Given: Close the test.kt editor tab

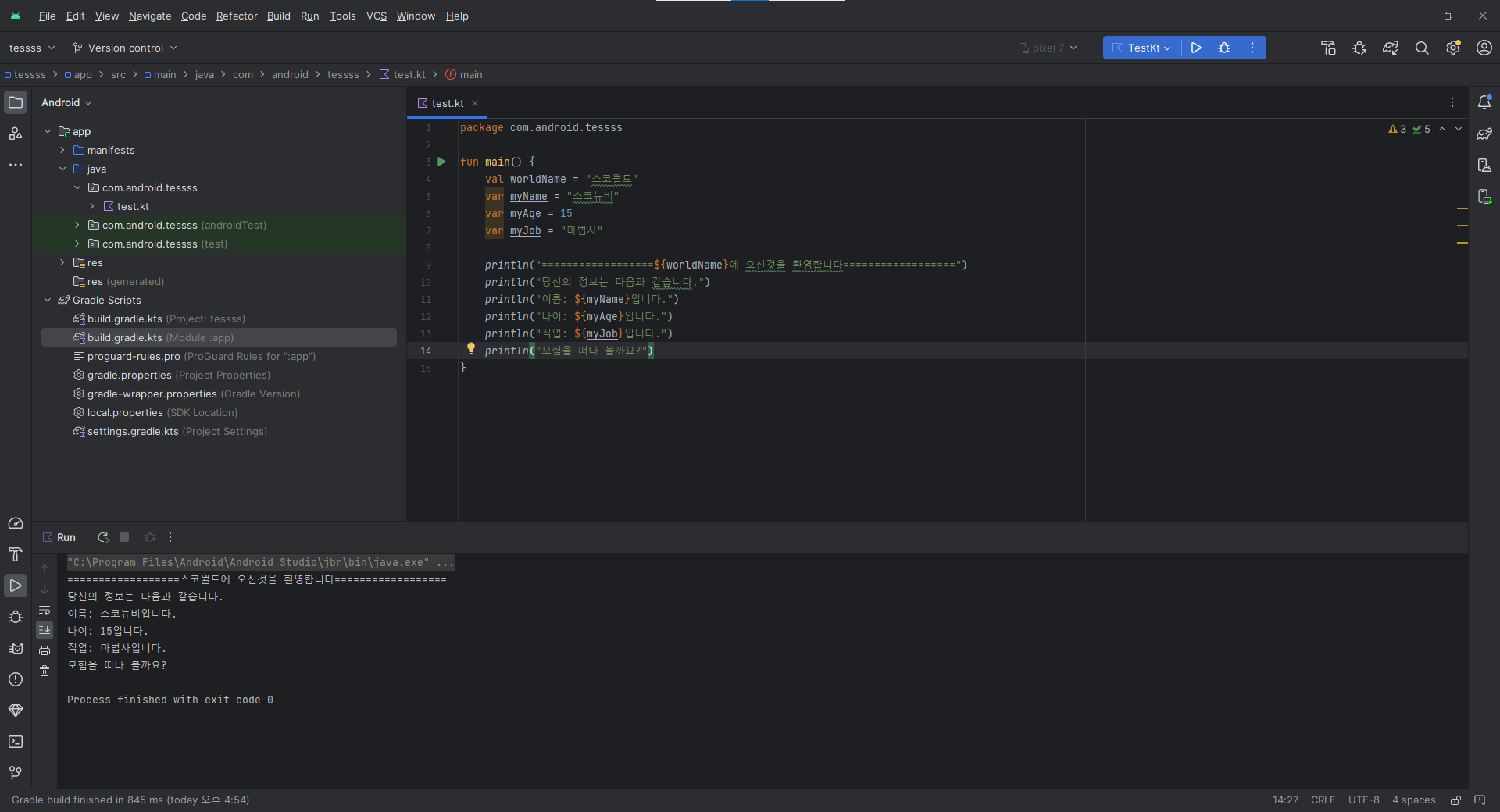Looking at the screenshot, I should coord(475,103).
